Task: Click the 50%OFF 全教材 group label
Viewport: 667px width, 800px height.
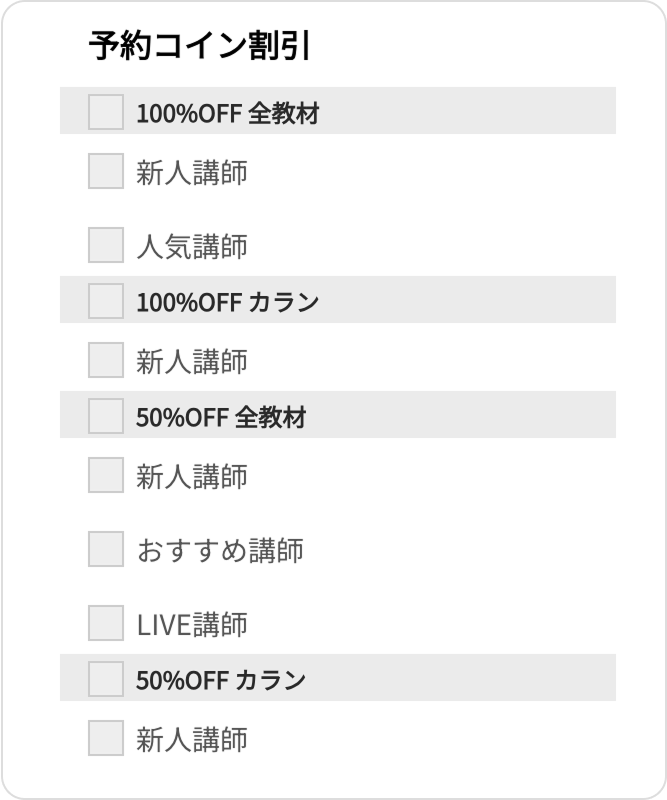Action: [x=220, y=416]
